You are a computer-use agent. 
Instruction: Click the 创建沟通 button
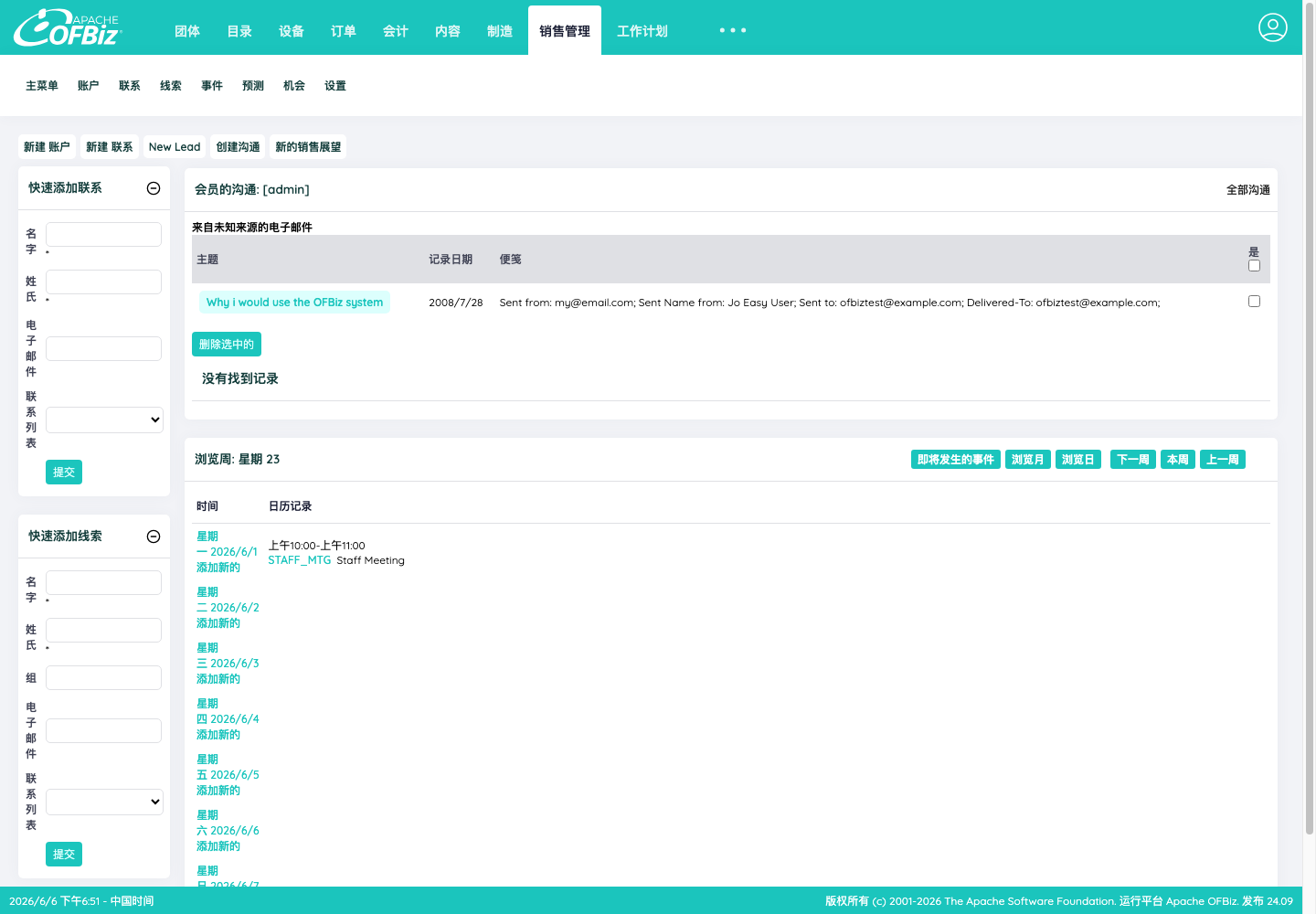pyautogui.click(x=238, y=147)
